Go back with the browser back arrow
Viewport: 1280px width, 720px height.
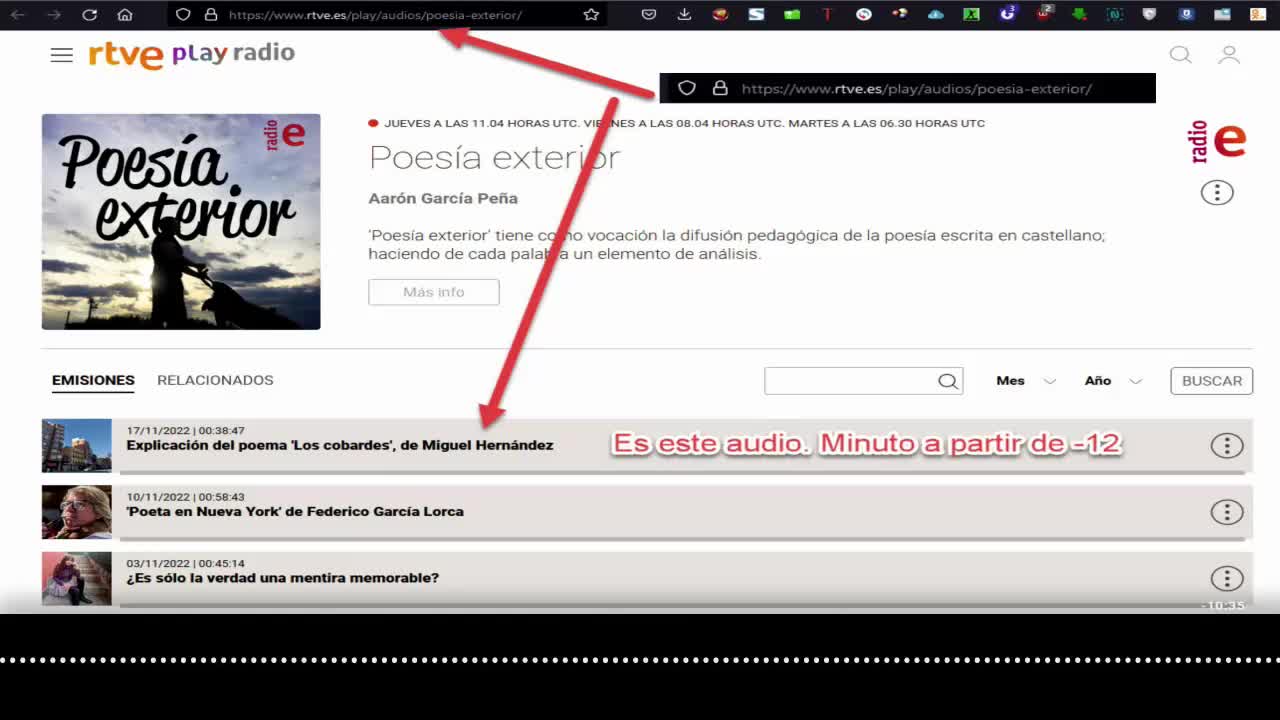[17, 15]
